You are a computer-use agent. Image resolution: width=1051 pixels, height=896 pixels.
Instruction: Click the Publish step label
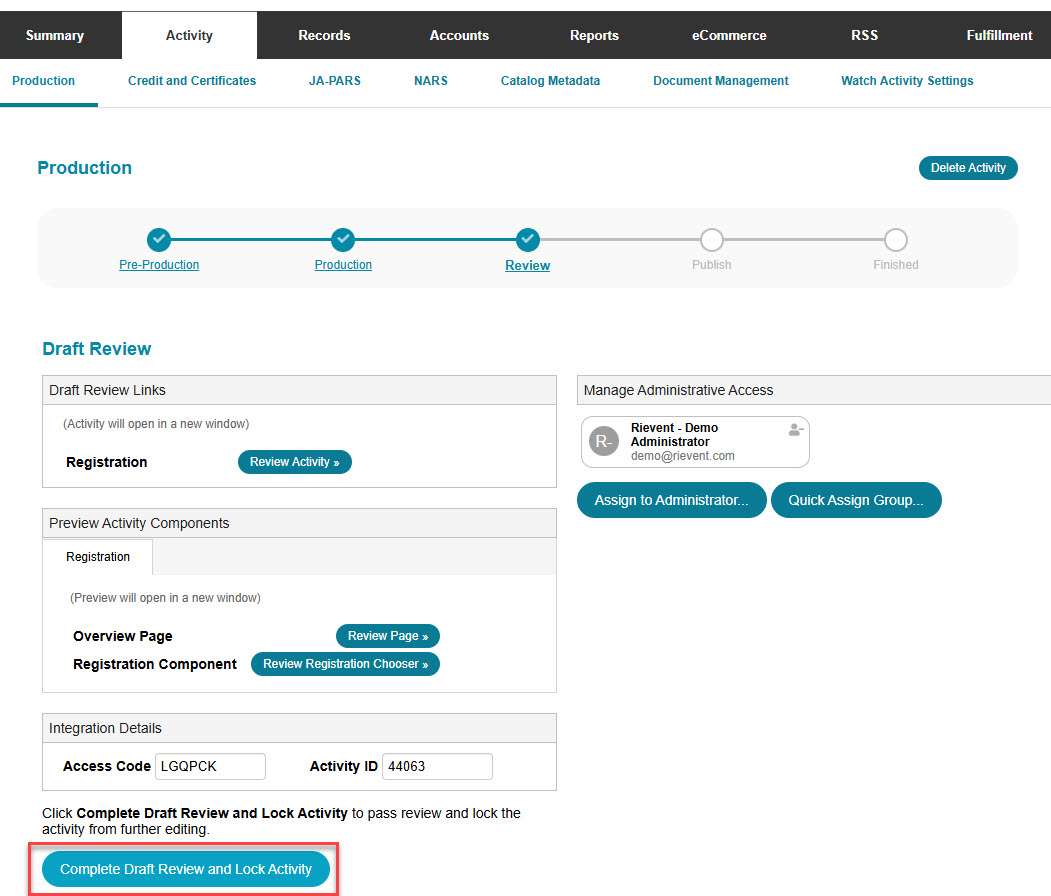click(x=711, y=265)
